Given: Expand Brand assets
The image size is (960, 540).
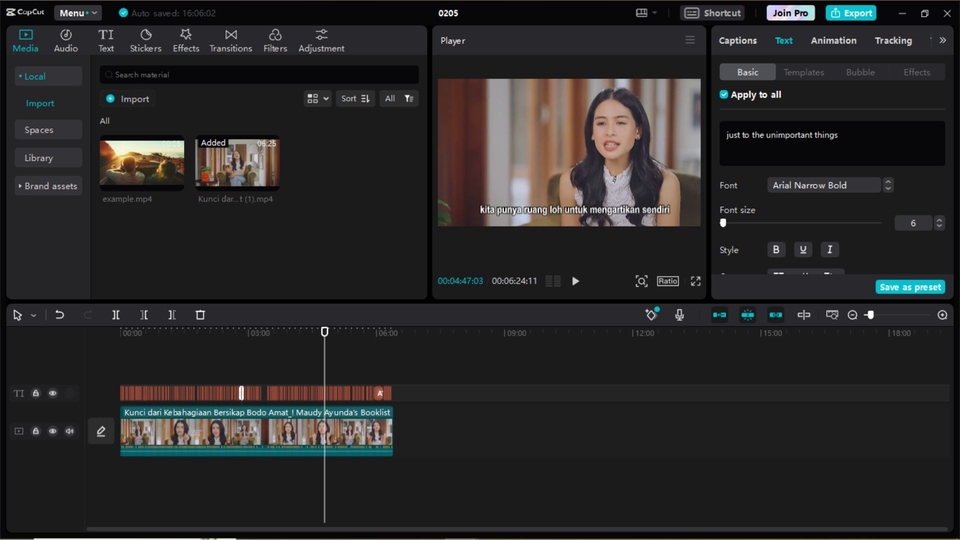Looking at the screenshot, I should click(x=48, y=186).
